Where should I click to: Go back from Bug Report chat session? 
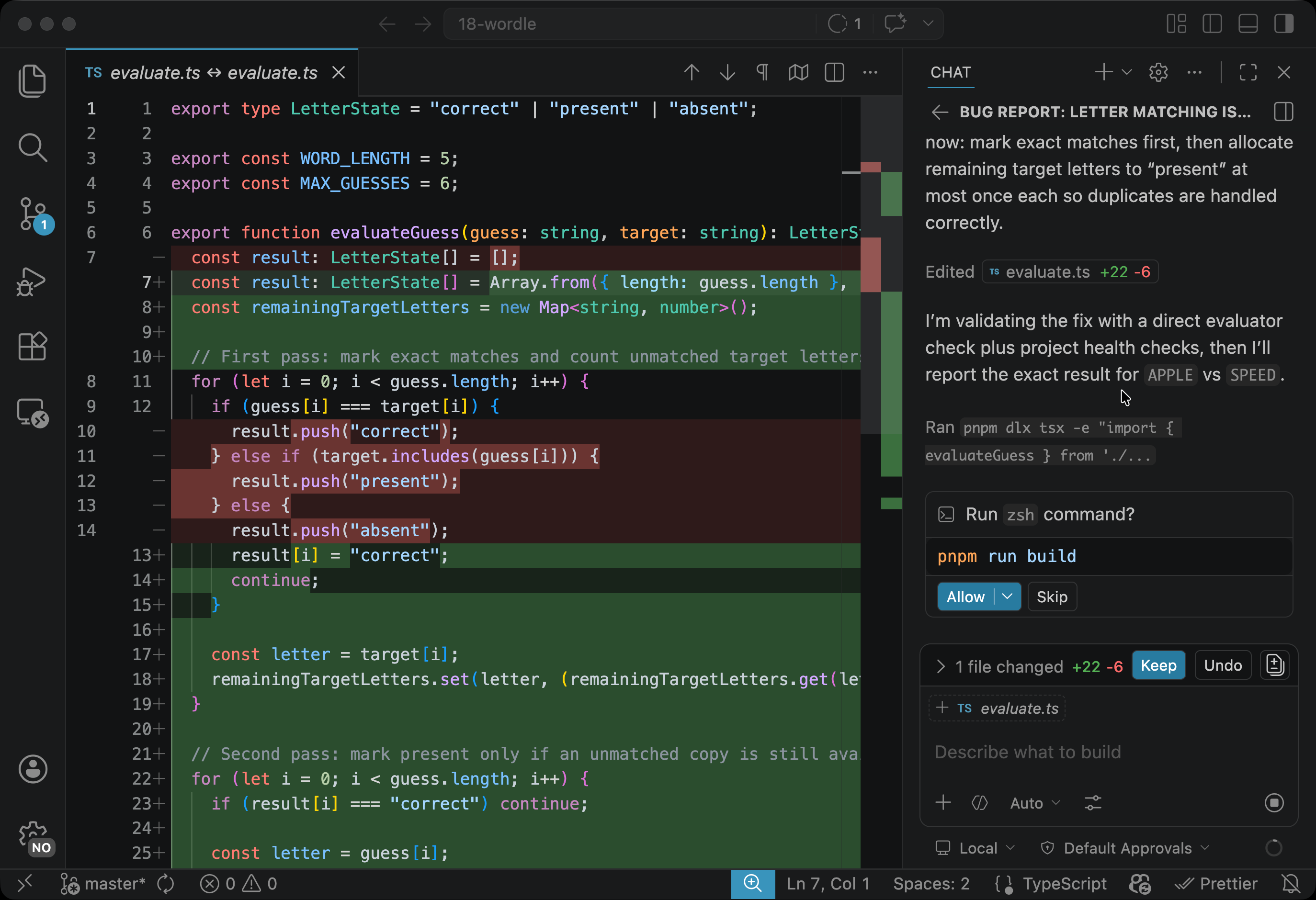tap(940, 112)
